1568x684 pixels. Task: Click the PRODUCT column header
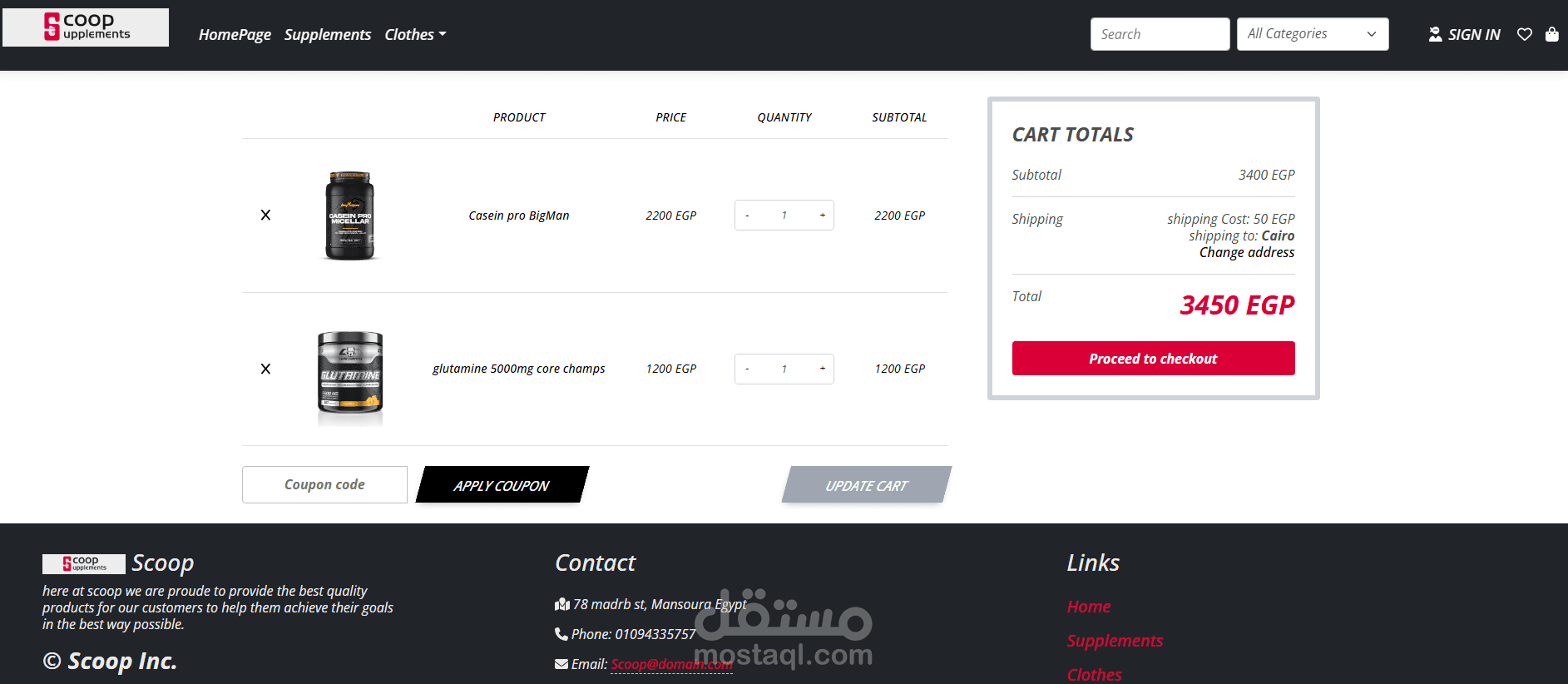coord(519,117)
